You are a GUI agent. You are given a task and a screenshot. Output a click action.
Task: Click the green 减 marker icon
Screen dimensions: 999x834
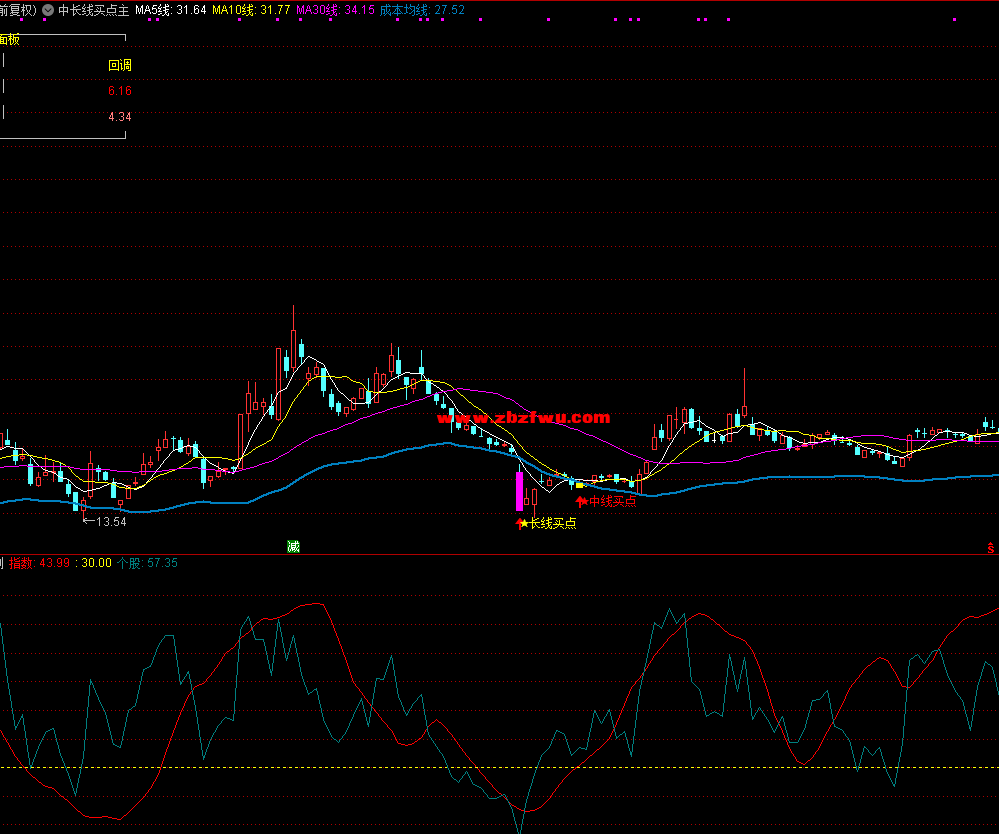coord(293,546)
